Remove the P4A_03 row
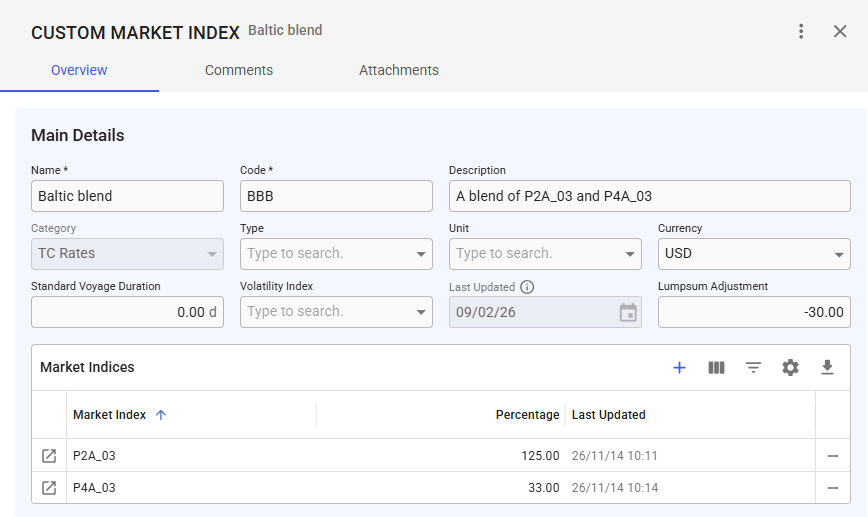Viewport: 868px width, 517px height. [832, 488]
